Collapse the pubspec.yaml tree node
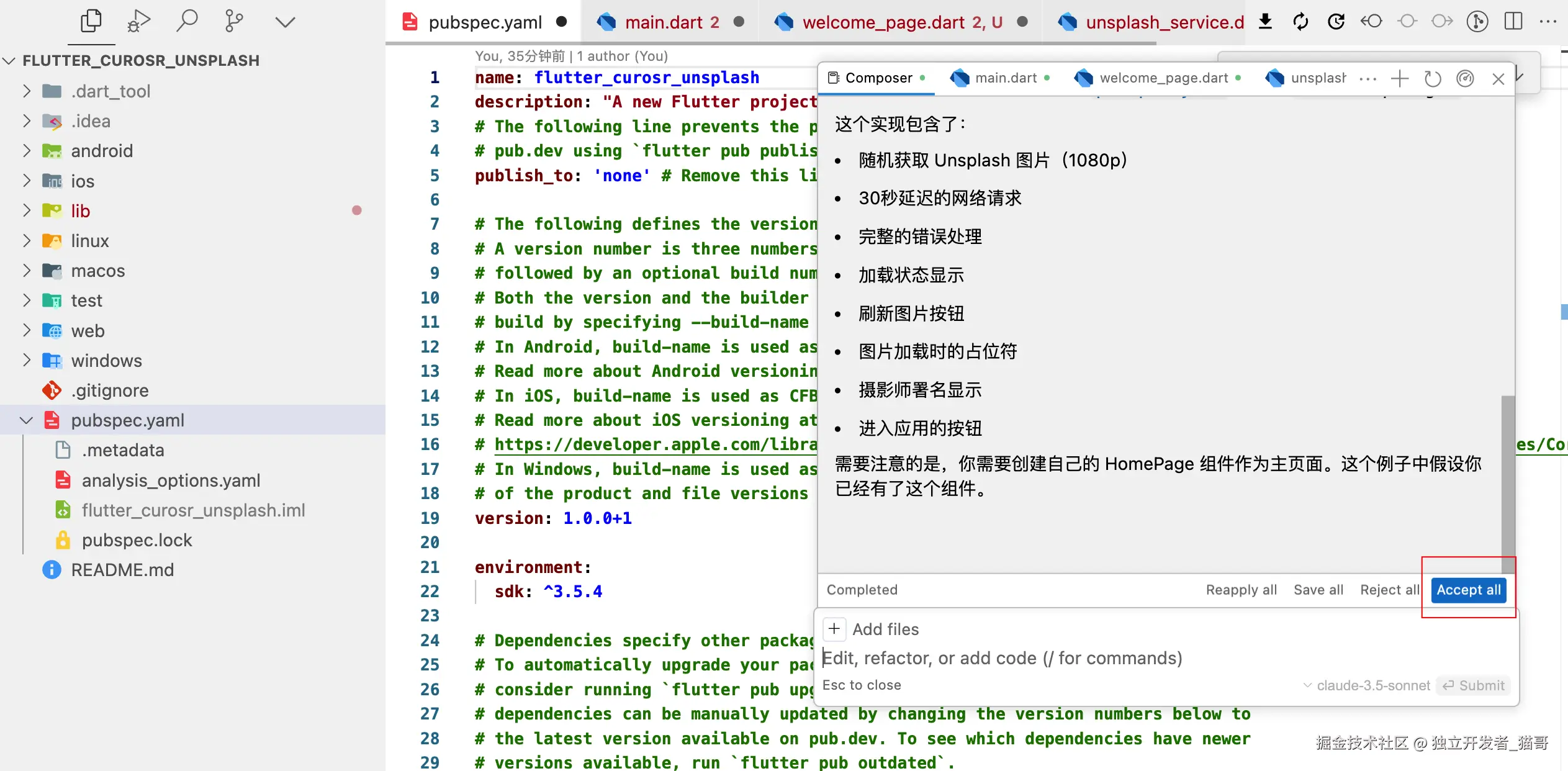1568x771 pixels. coord(27,420)
